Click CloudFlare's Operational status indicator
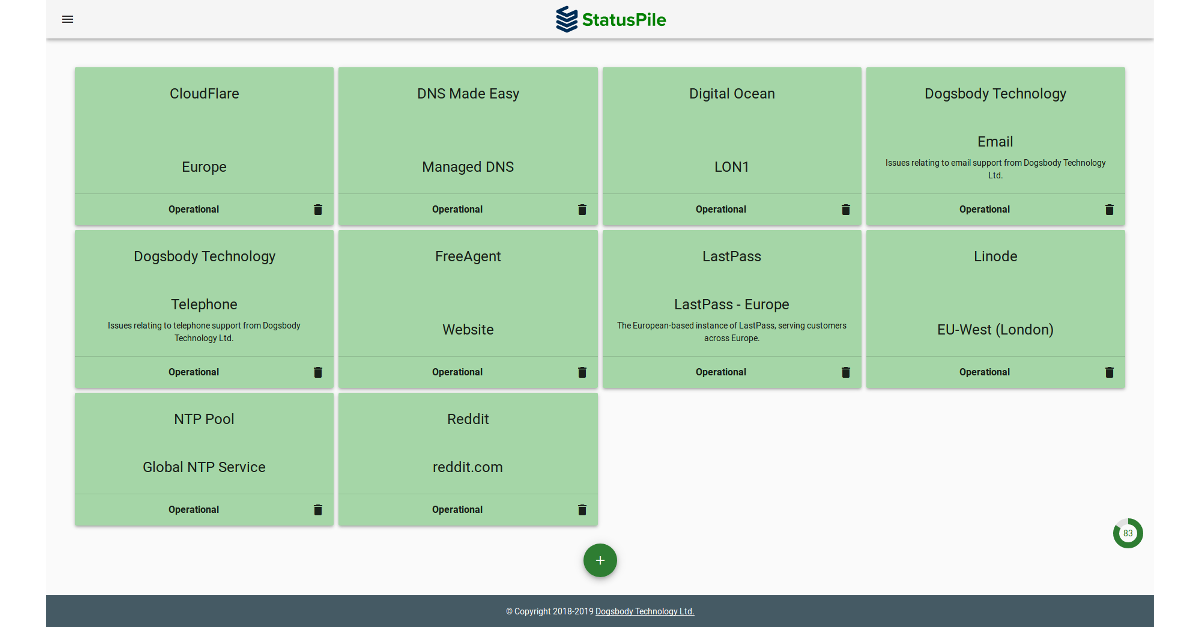1200x627 pixels. coord(193,210)
